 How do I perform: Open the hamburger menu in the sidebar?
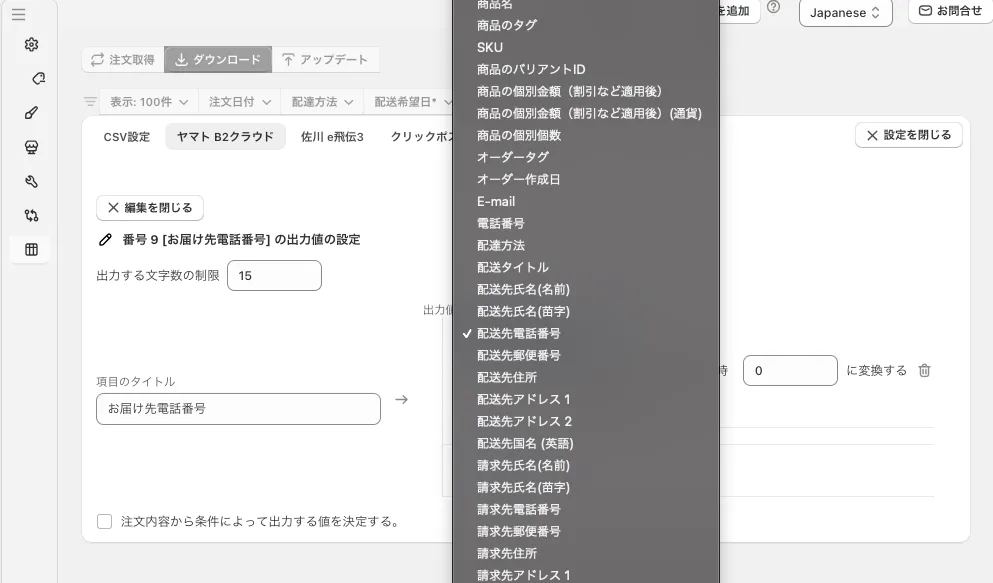18,15
